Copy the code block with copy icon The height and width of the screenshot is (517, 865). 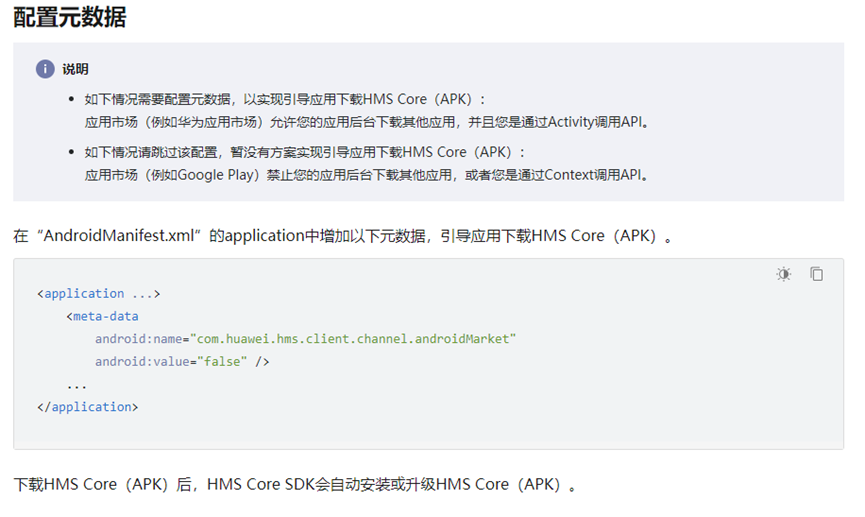[x=816, y=274]
